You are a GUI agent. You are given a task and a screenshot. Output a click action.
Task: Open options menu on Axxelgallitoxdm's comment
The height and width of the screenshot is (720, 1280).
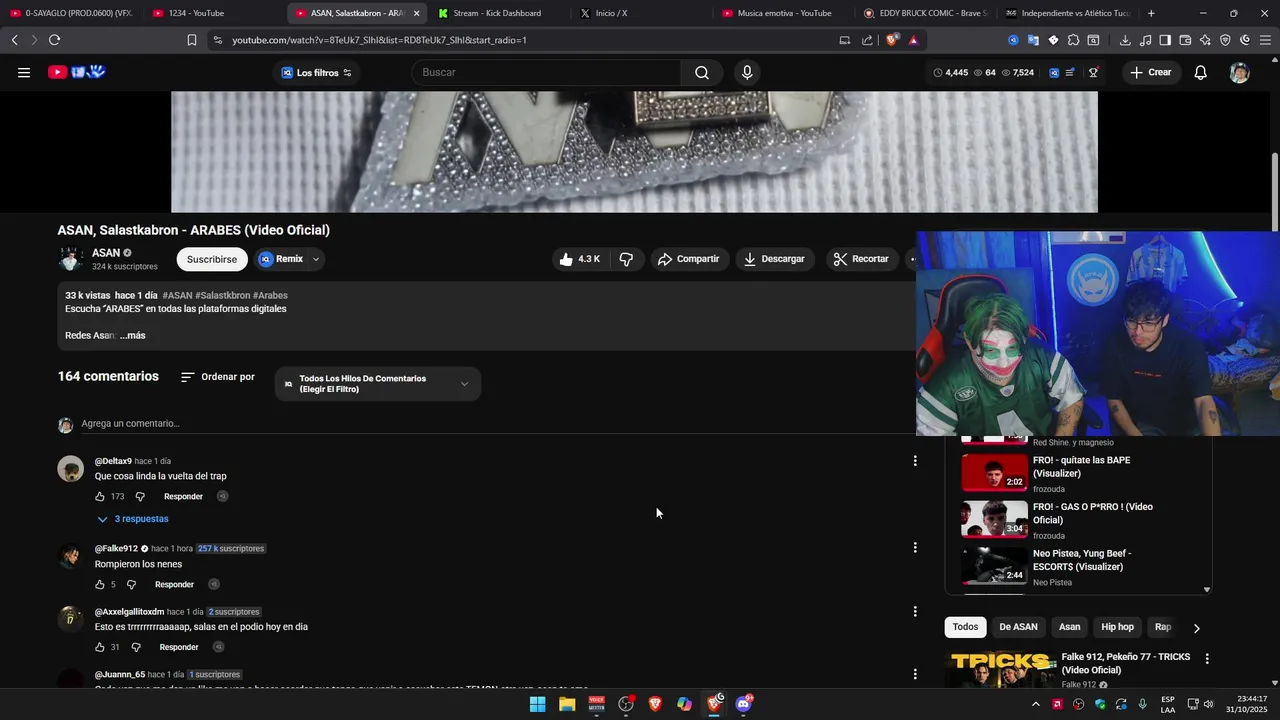click(x=915, y=611)
